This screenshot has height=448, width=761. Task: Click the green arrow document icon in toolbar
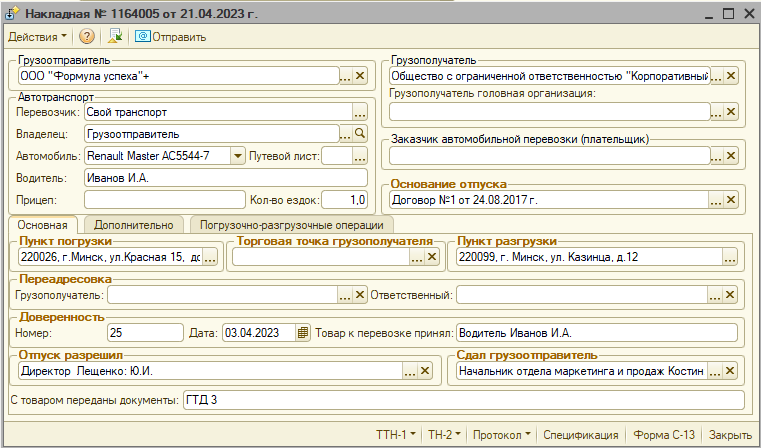pos(116,37)
